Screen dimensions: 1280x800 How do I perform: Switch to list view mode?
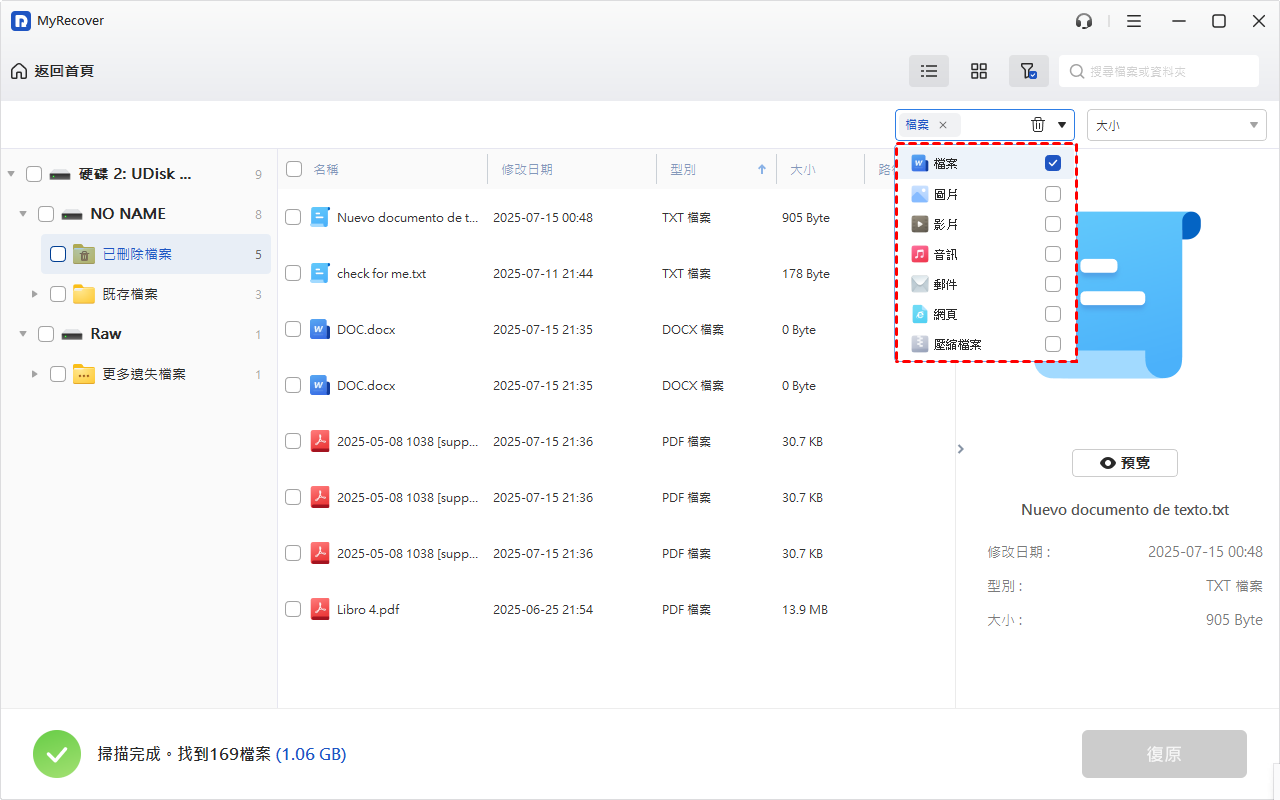(929, 71)
